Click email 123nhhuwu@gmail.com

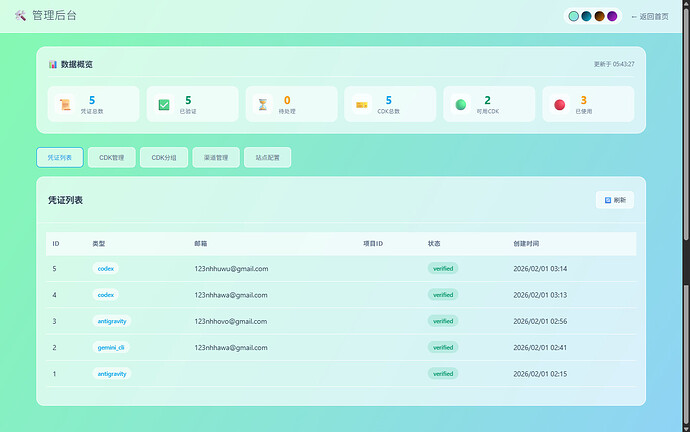[231, 269]
